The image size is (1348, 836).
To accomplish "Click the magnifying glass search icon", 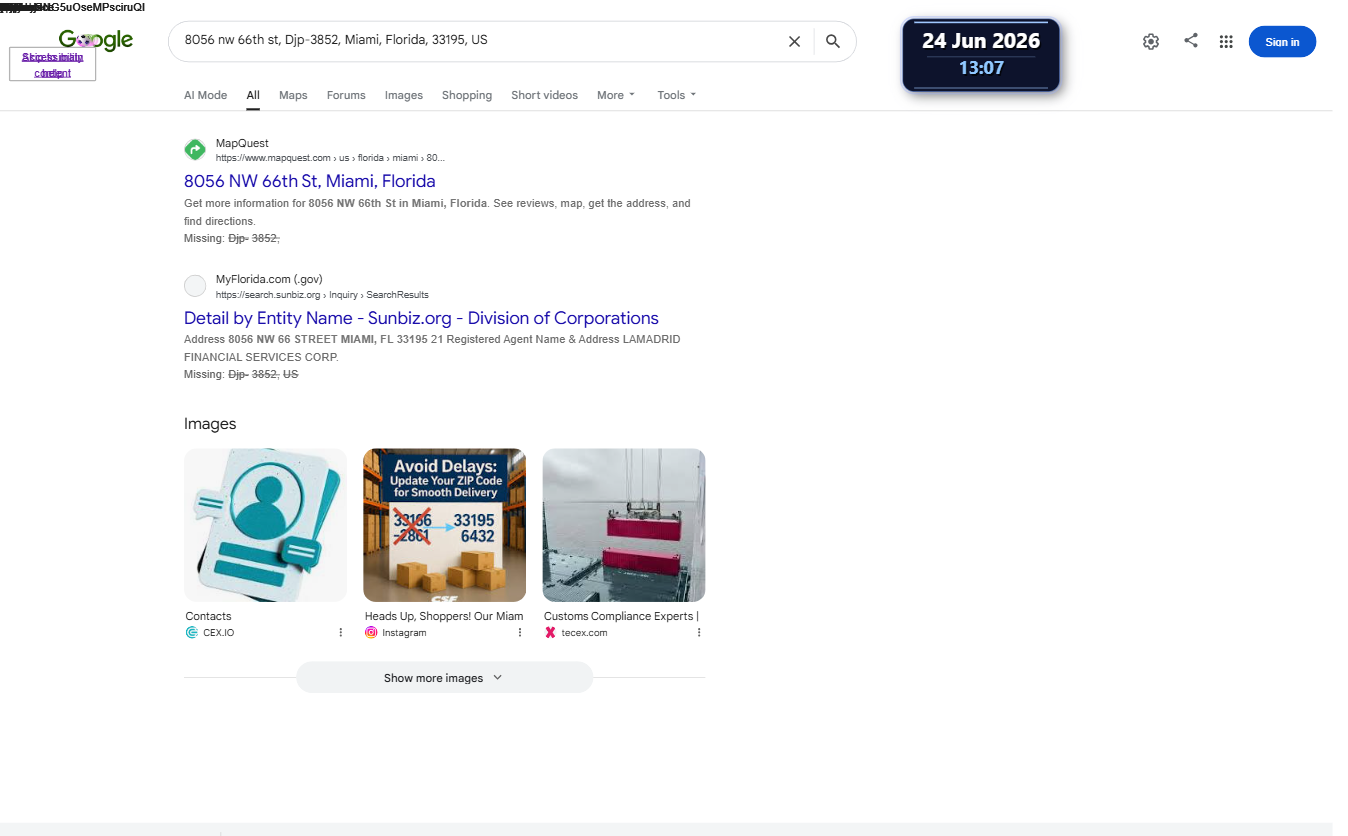I will (x=833, y=41).
